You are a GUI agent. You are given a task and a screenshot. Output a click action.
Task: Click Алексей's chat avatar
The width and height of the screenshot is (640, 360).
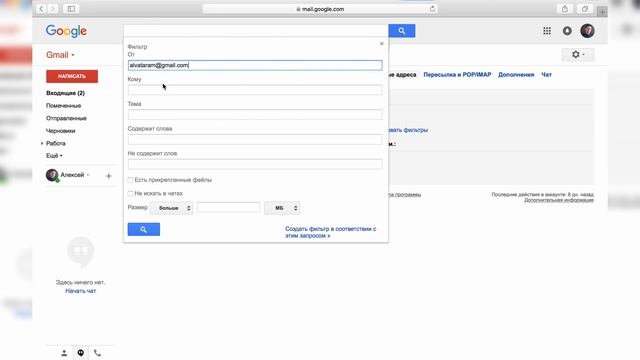[x=52, y=175]
